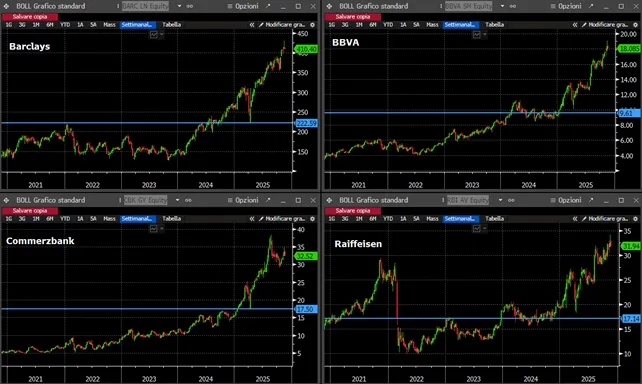This screenshot has height=384, width=642.
Task: Click the move handle icon of the Raiffeisen panel
Action: click(x=329, y=200)
